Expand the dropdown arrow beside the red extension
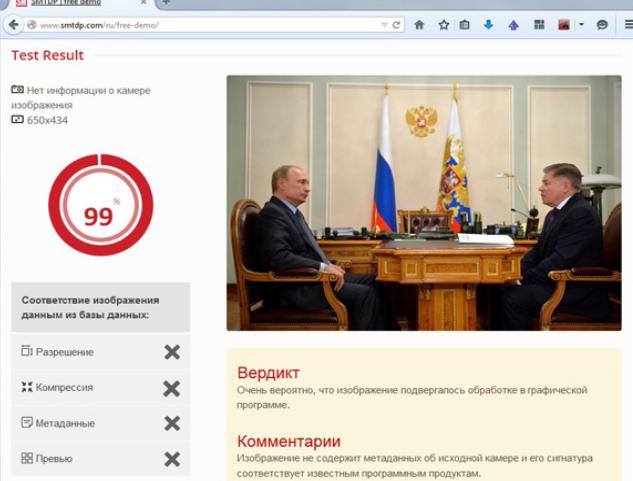 [581, 25]
